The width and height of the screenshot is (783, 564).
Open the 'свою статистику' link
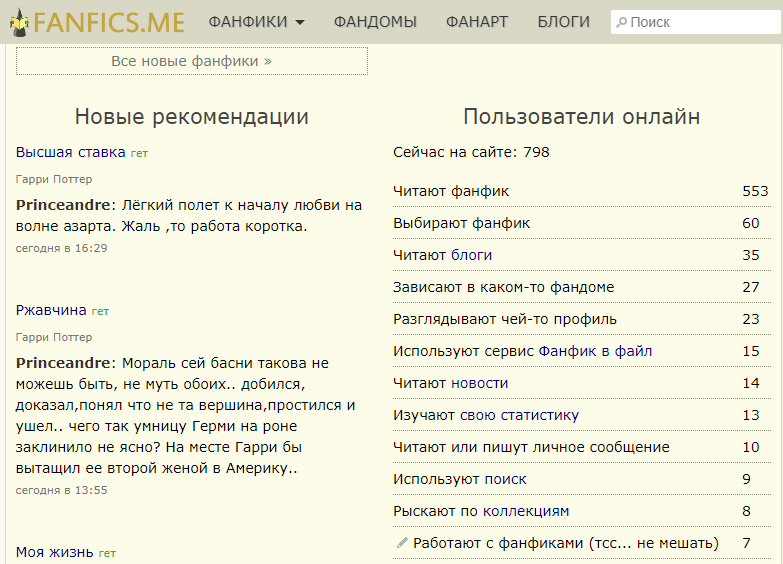pos(519,415)
